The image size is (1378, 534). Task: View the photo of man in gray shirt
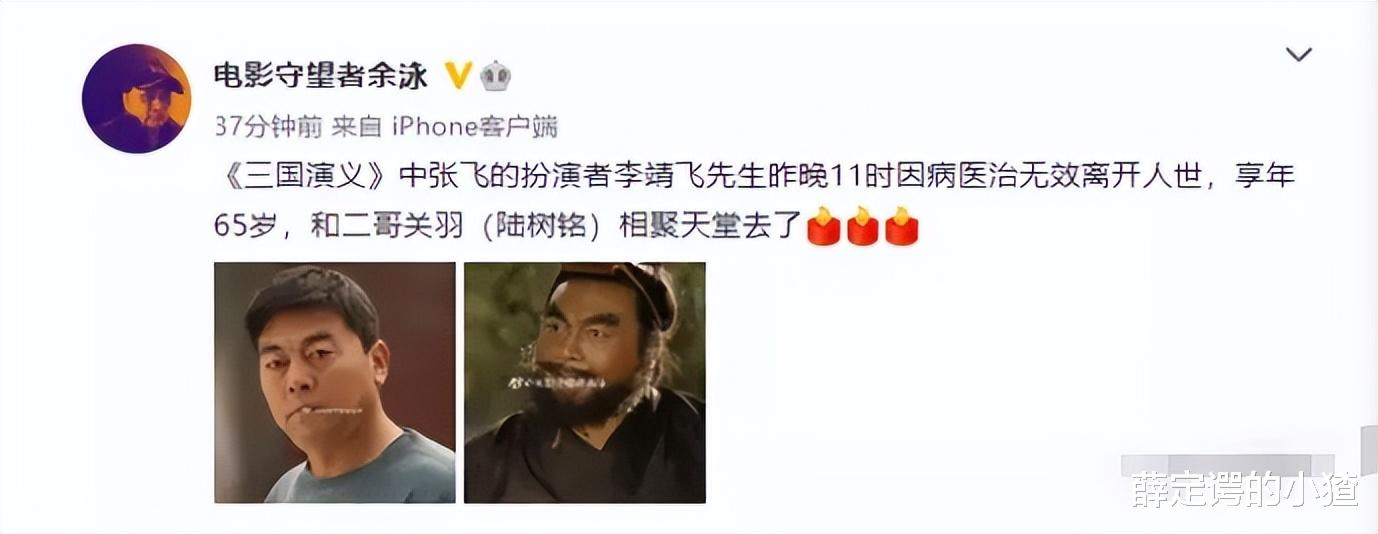[335, 382]
